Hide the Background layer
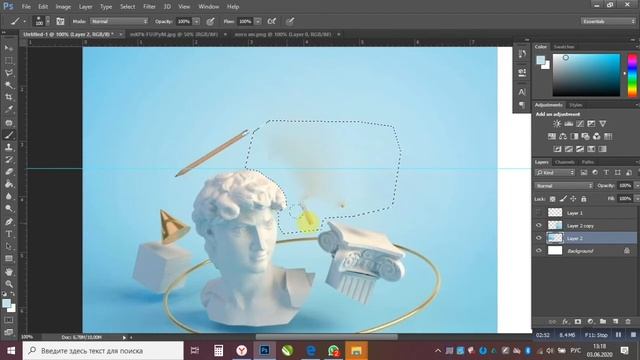640x360 pixels. (539, 251)
